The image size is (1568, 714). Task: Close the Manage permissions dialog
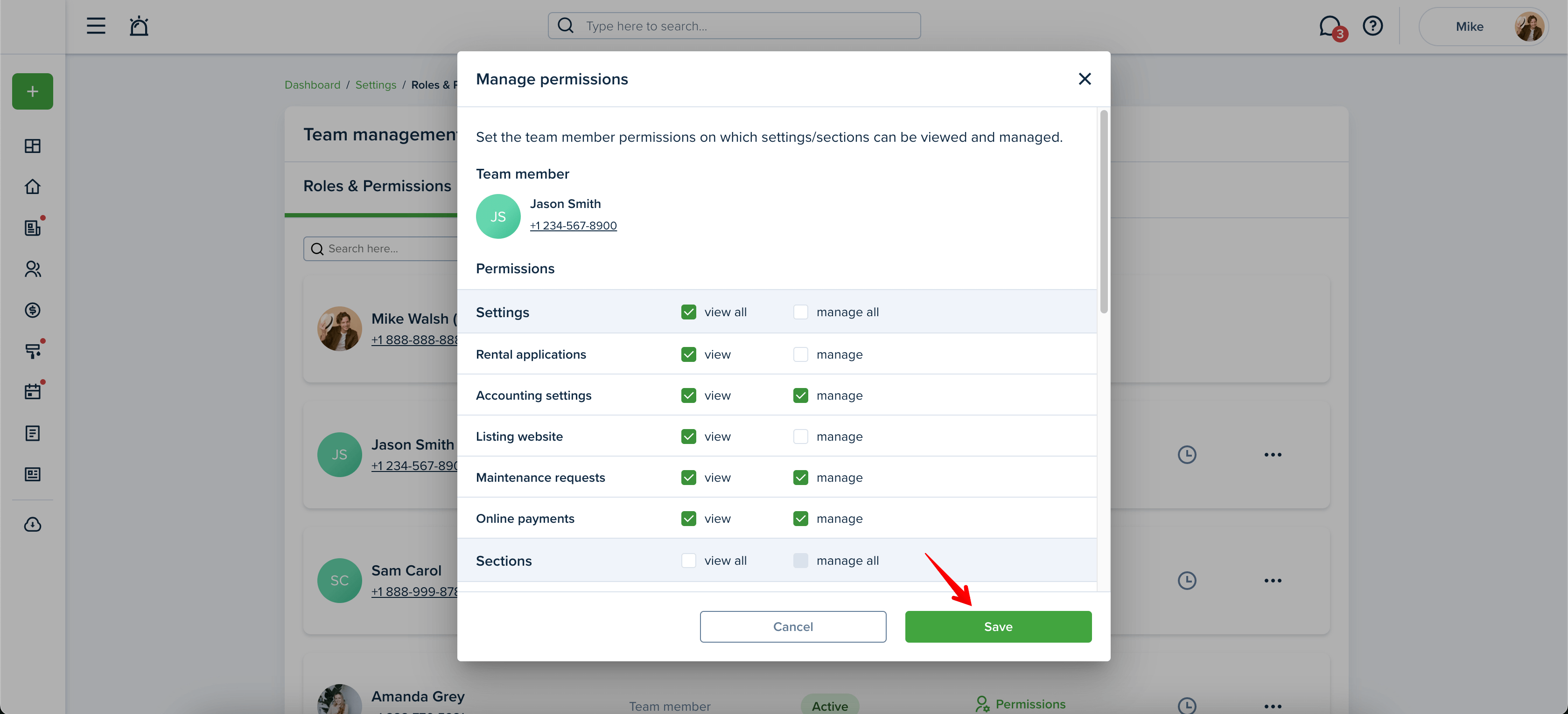pyautogui.click(x=1084, y=78)
